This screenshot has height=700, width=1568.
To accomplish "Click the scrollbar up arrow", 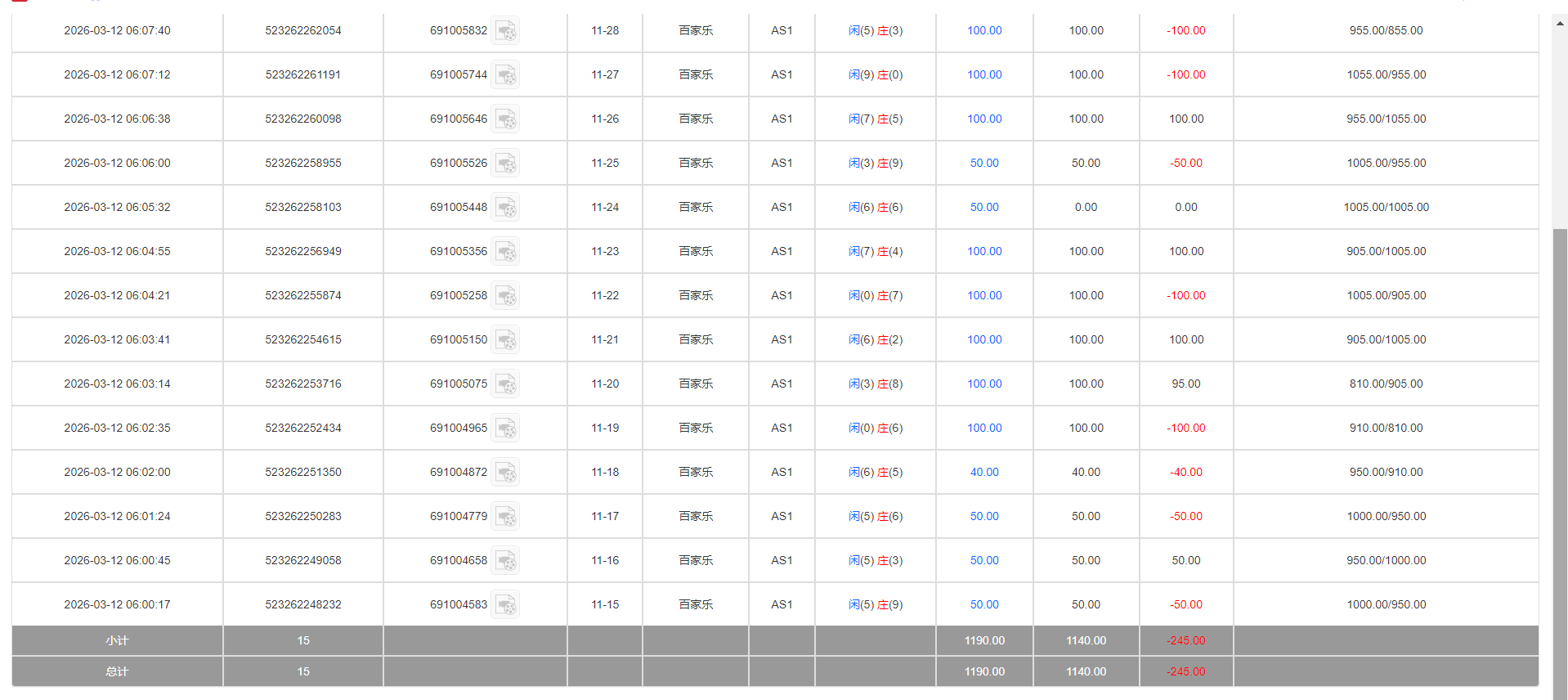I will [1560, 24].
